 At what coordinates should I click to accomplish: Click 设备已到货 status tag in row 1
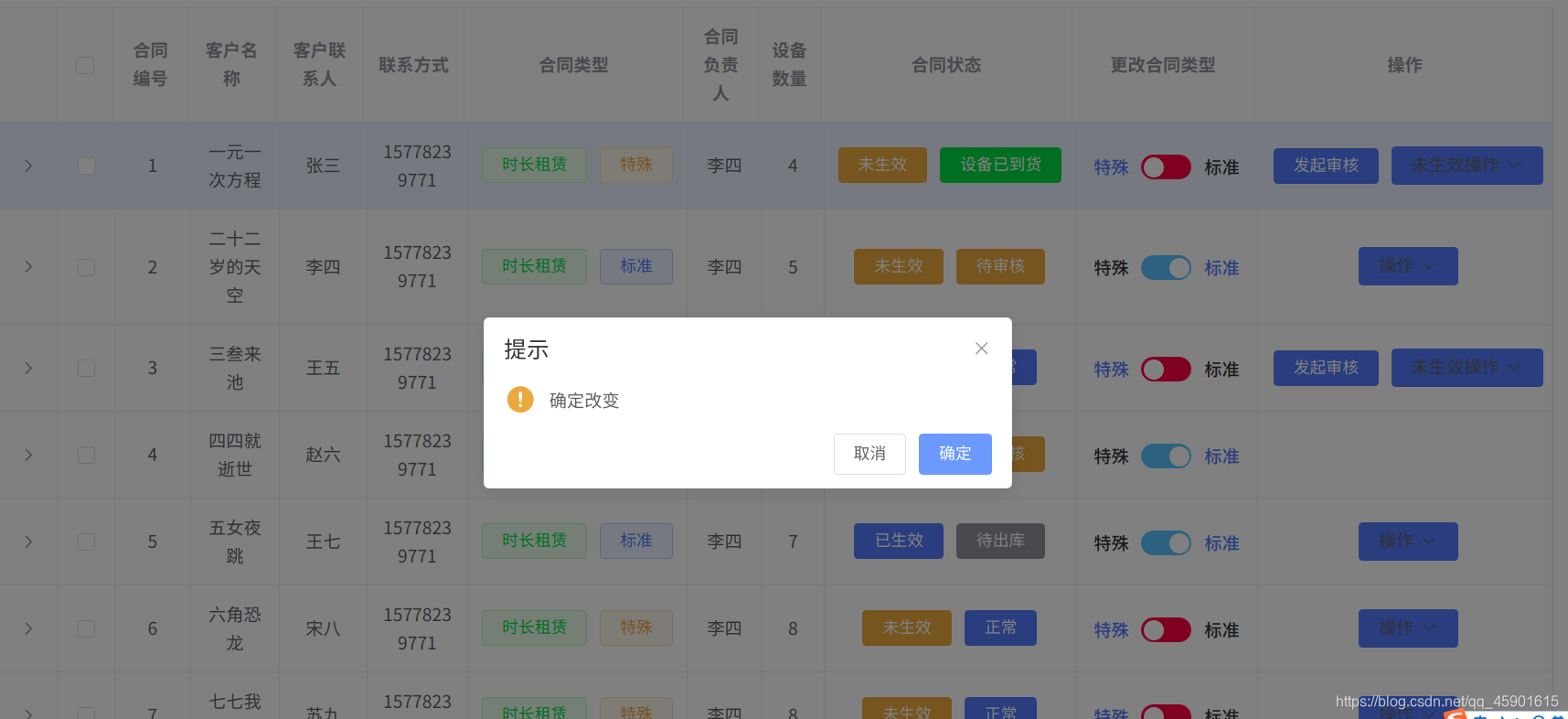tap(1000, 165)
